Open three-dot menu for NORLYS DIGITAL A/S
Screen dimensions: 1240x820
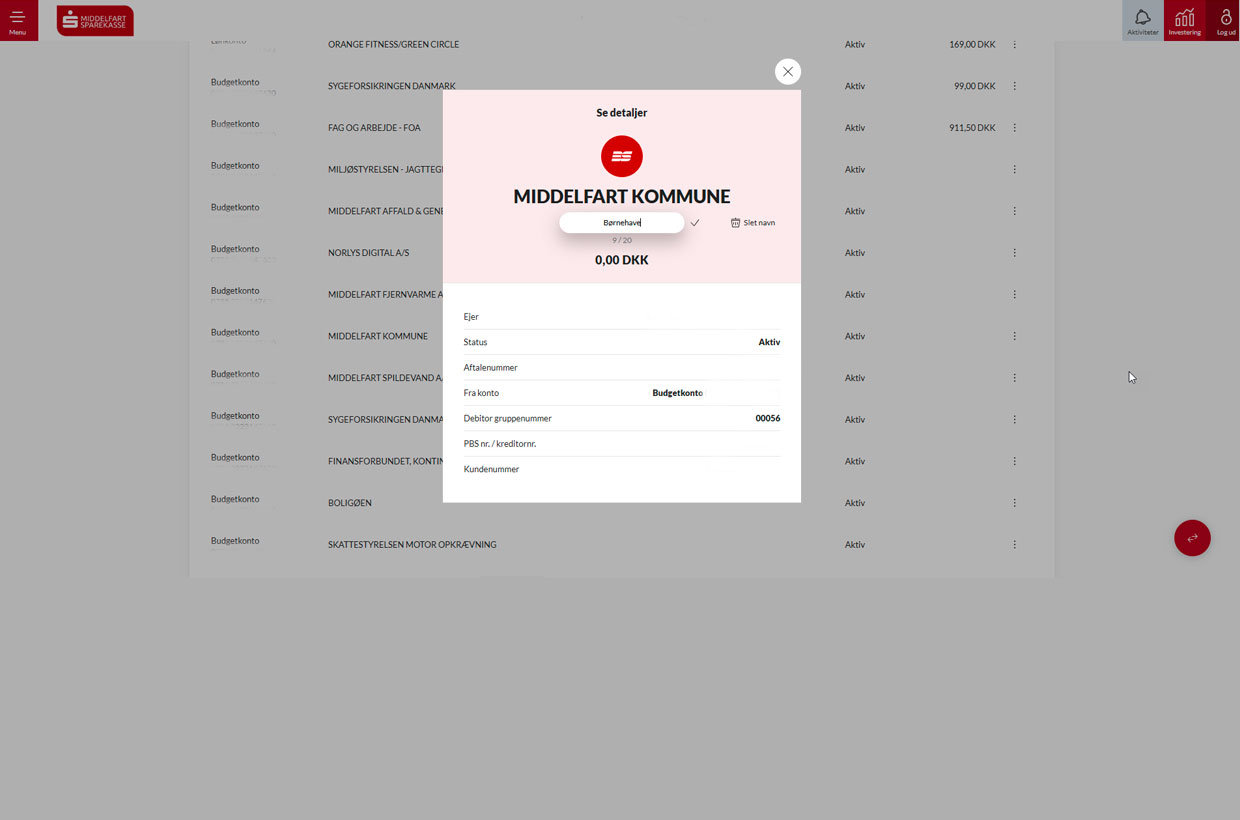click(1015, 253)
